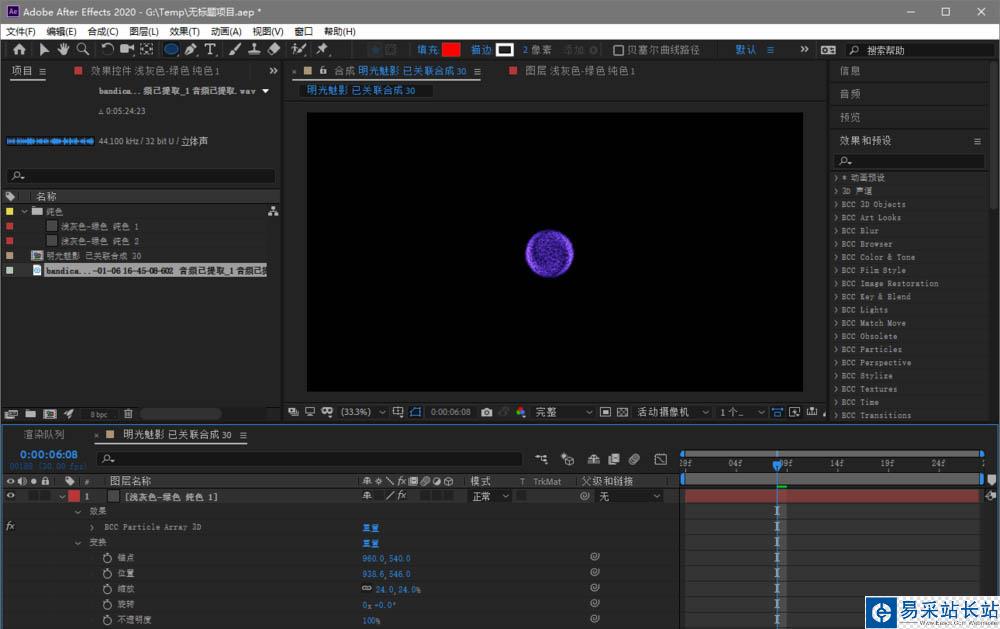Image resolution: width=1000 pixels, height=629 pixels.
Task: Click 重置 next to BCC Particle Array 3D
Action: tap(370, 527)
